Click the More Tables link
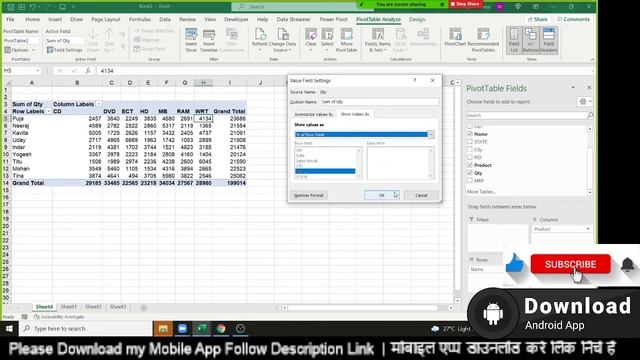Screen dimensions: 640x360 [x=481, y=191]
